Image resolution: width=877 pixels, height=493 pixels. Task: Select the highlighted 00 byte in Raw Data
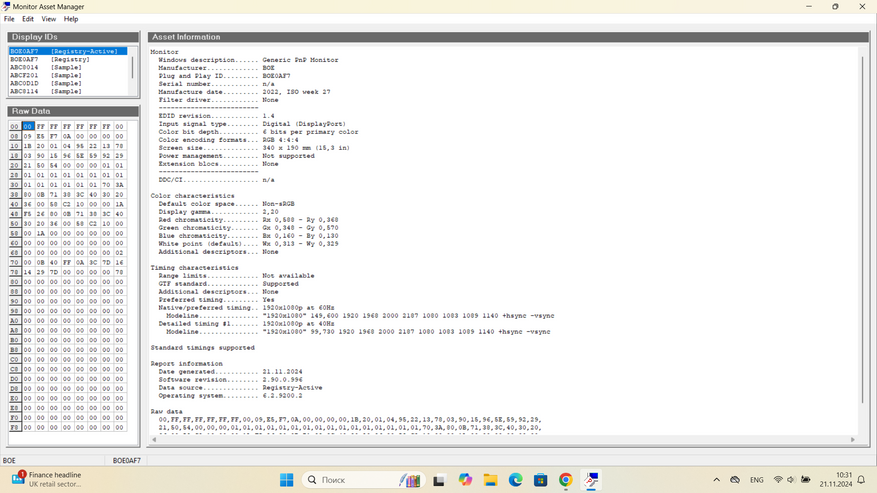28,126
